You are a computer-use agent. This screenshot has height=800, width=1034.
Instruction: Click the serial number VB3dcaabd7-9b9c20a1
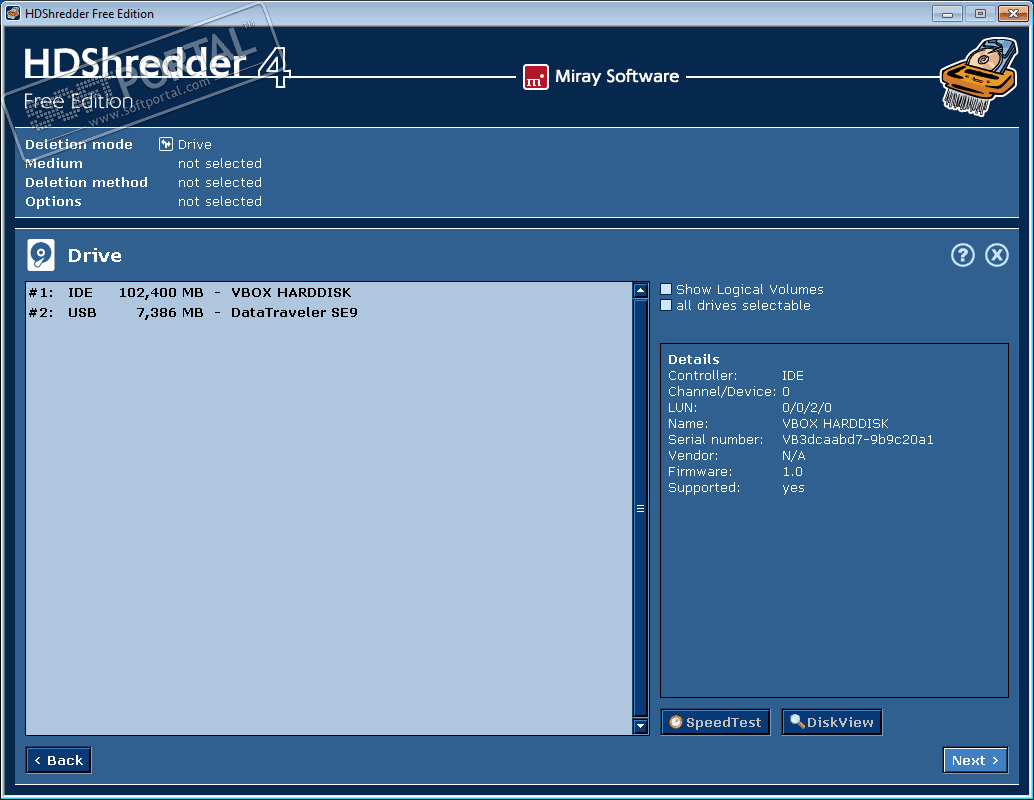857,439
